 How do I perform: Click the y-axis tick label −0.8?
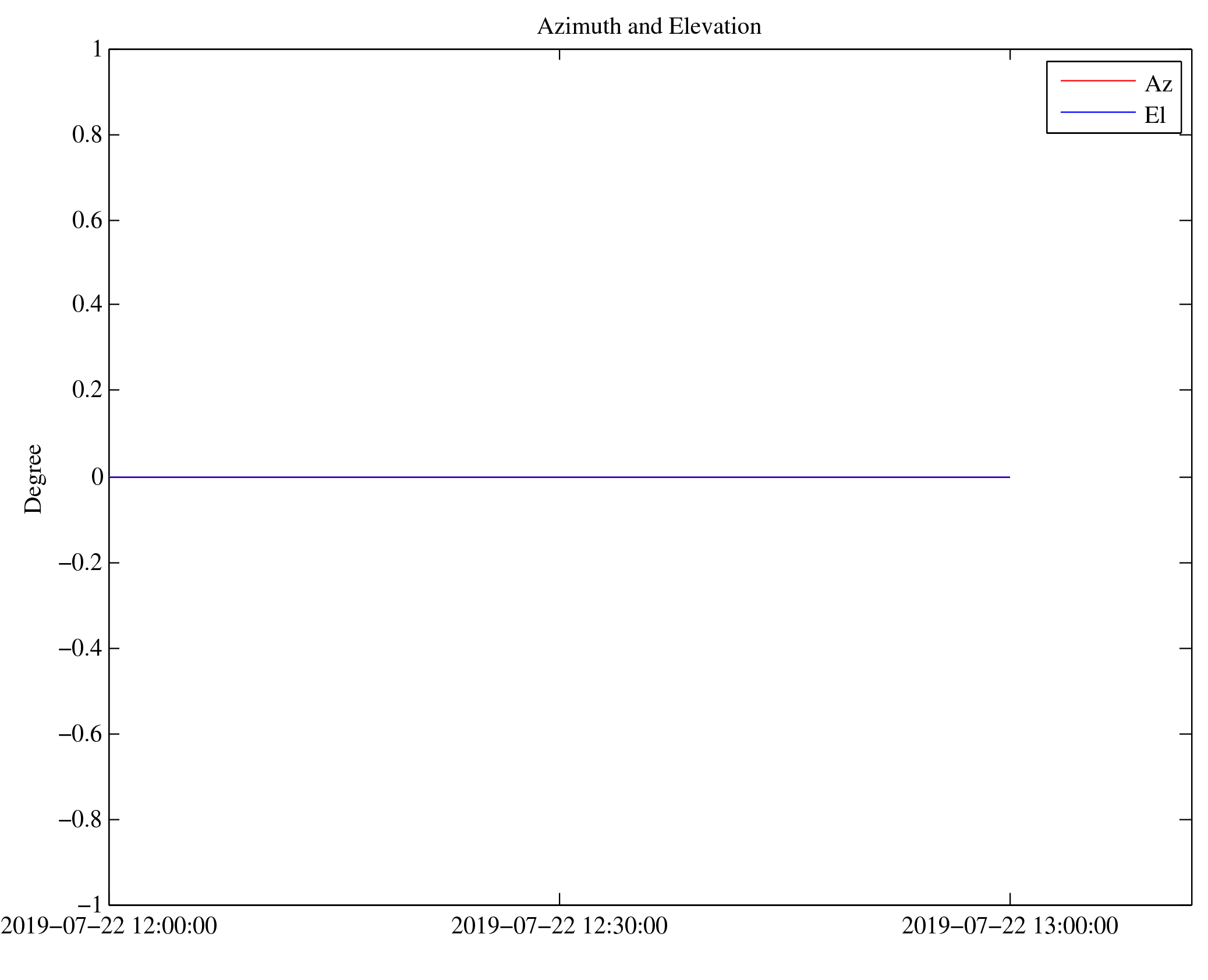click(80, 820)
